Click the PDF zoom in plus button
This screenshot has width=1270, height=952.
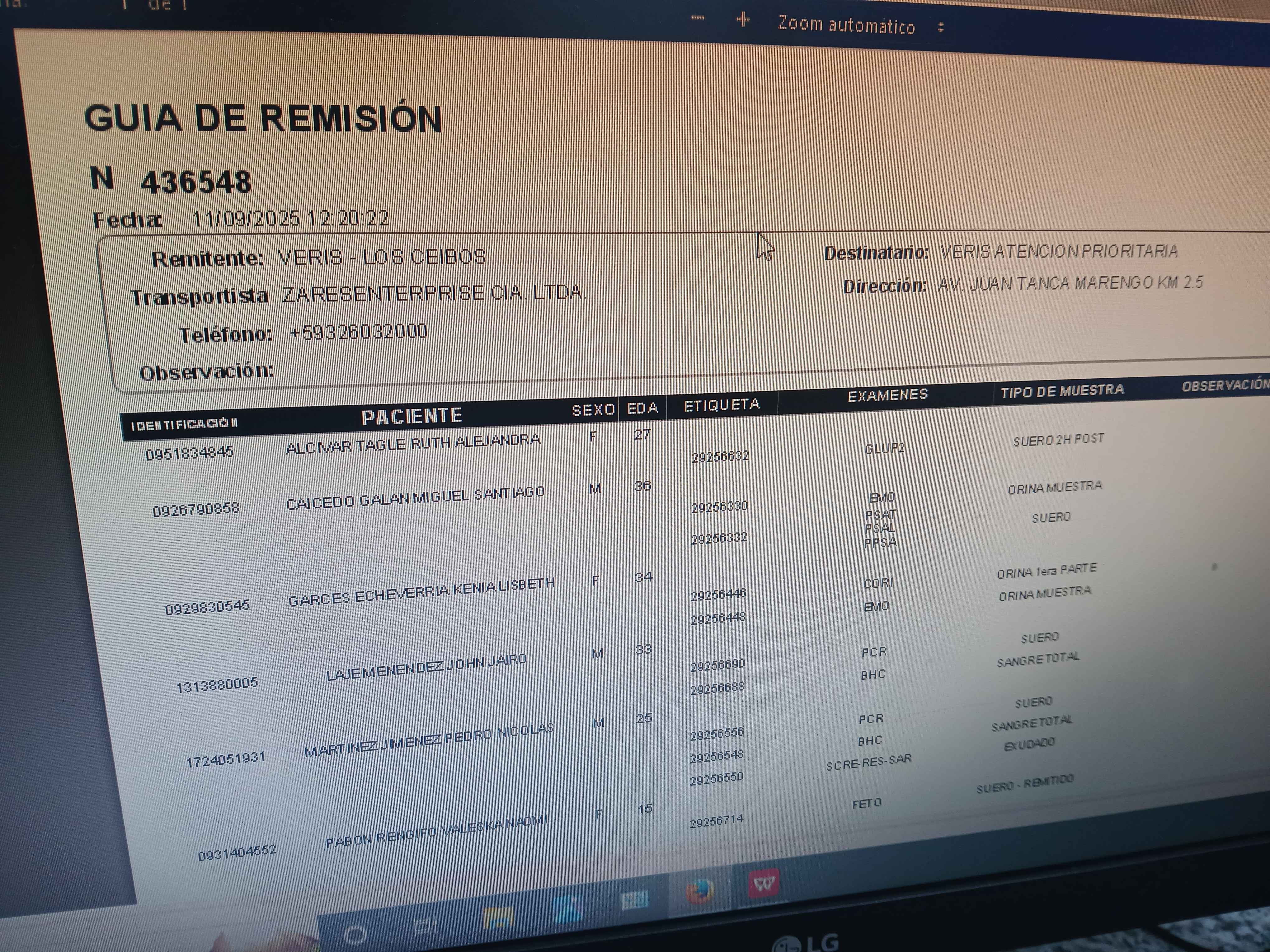coord(743,20)
